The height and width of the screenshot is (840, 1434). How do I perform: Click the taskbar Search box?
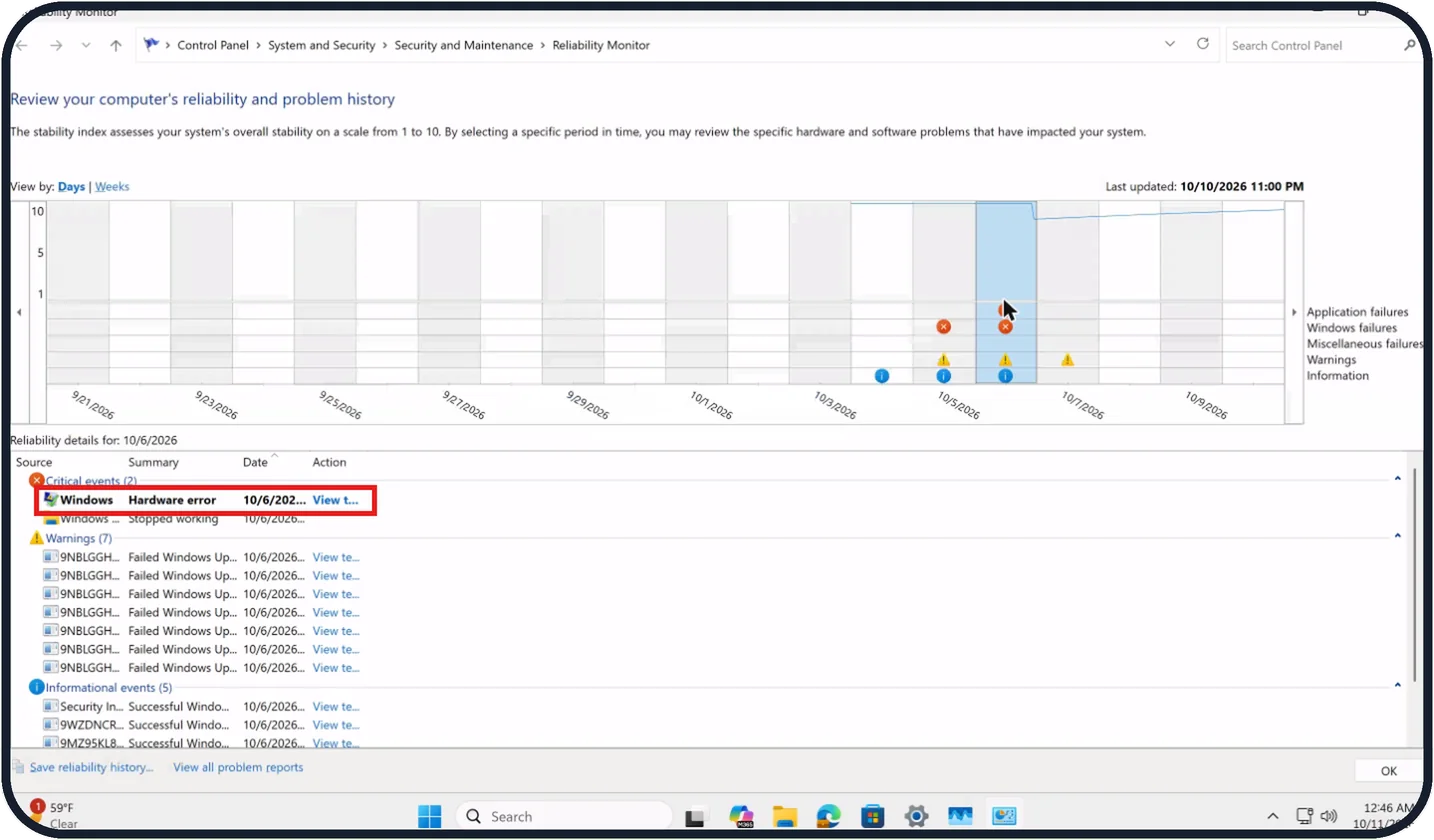pos(564,817)
